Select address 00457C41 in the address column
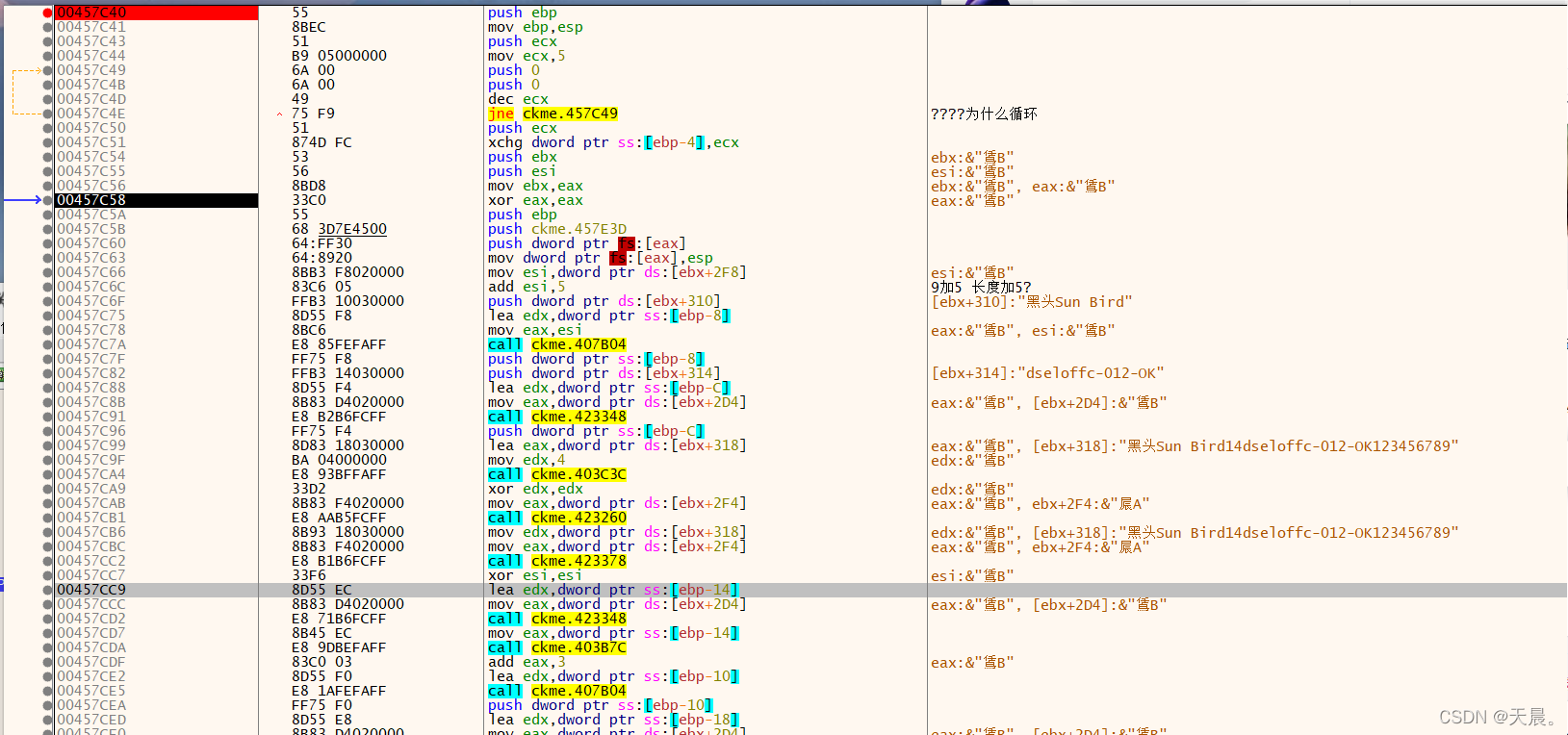1568x735 pixels. [x=91, y=27]
